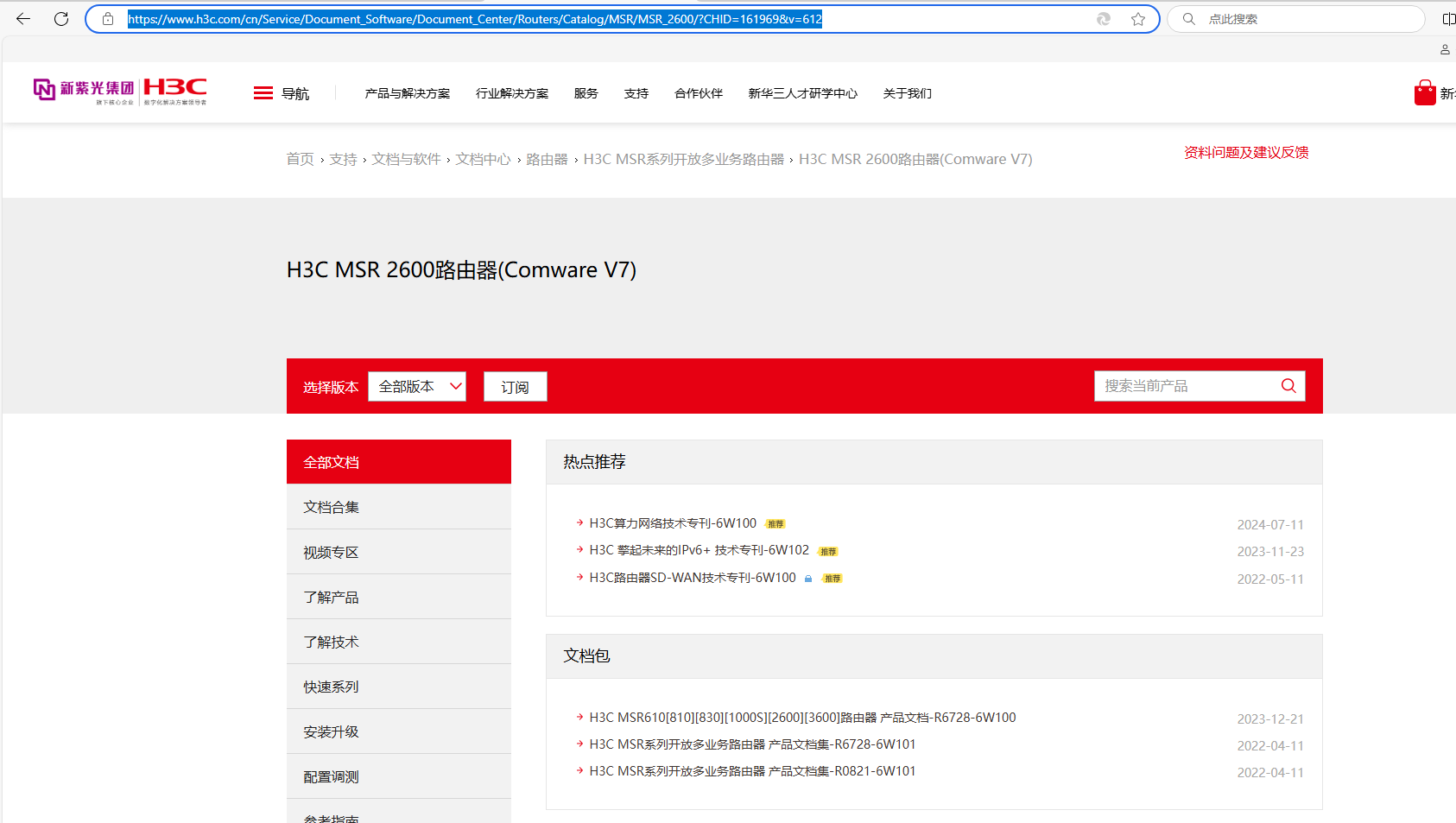Open 产品文档集-R0821-6W101 link
Viewport: 1456px width, 823px height.
752,771
